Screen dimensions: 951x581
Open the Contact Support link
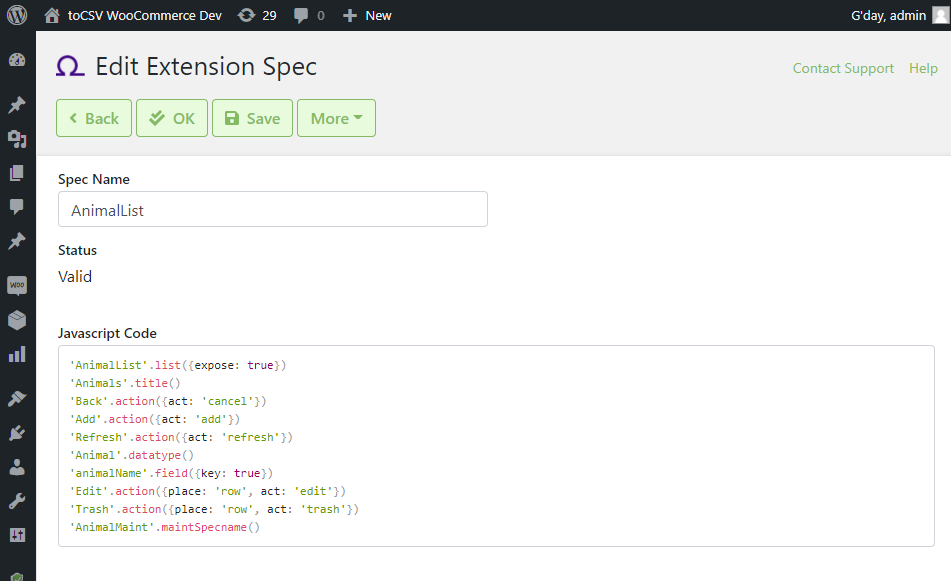(843, 68)
